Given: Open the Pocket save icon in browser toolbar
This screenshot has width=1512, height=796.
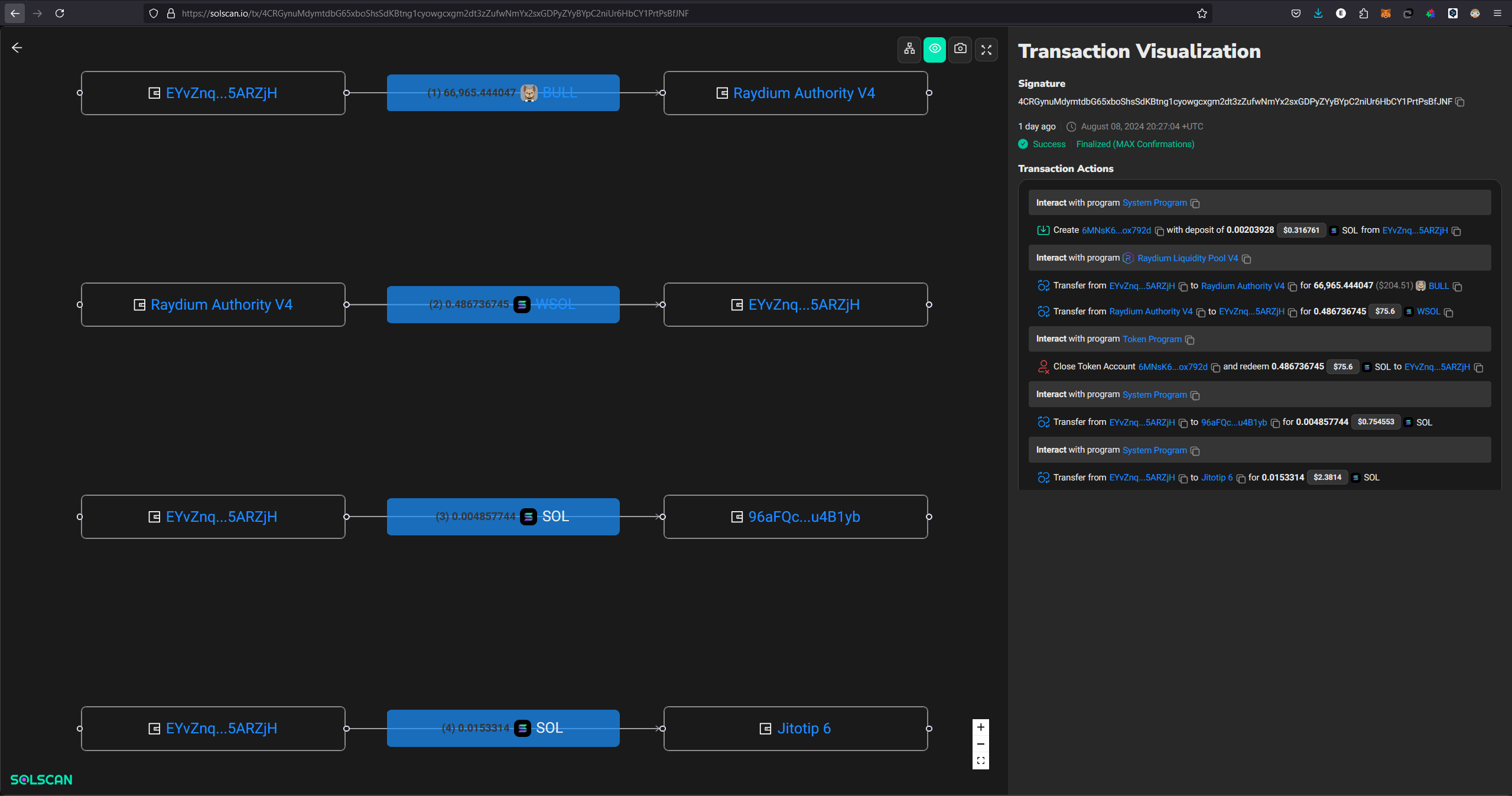Looking at the screenshot, I should [1296, 13].
